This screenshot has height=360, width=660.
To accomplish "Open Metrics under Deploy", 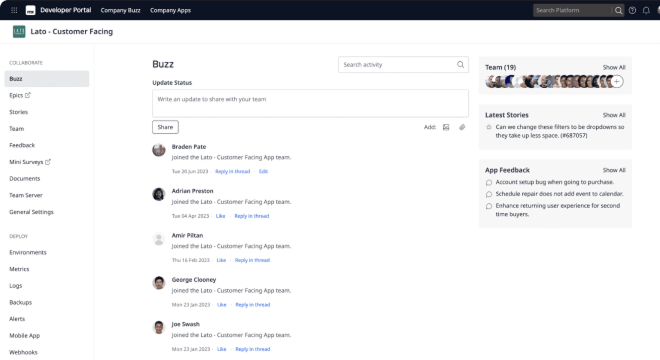I will (x=19, y=269).
